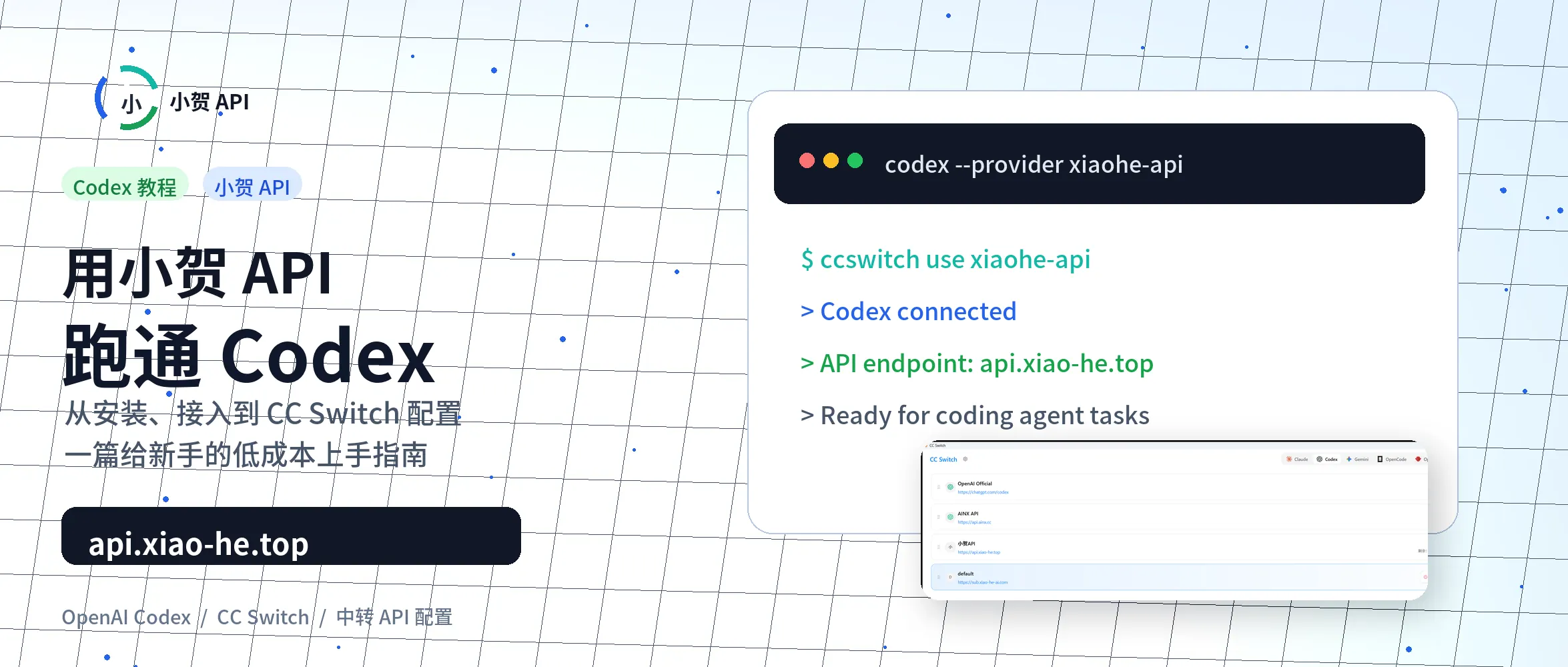Select the OpenCode tab
This screenshot has height=667, width=1568.
[x=1392, y=459]
